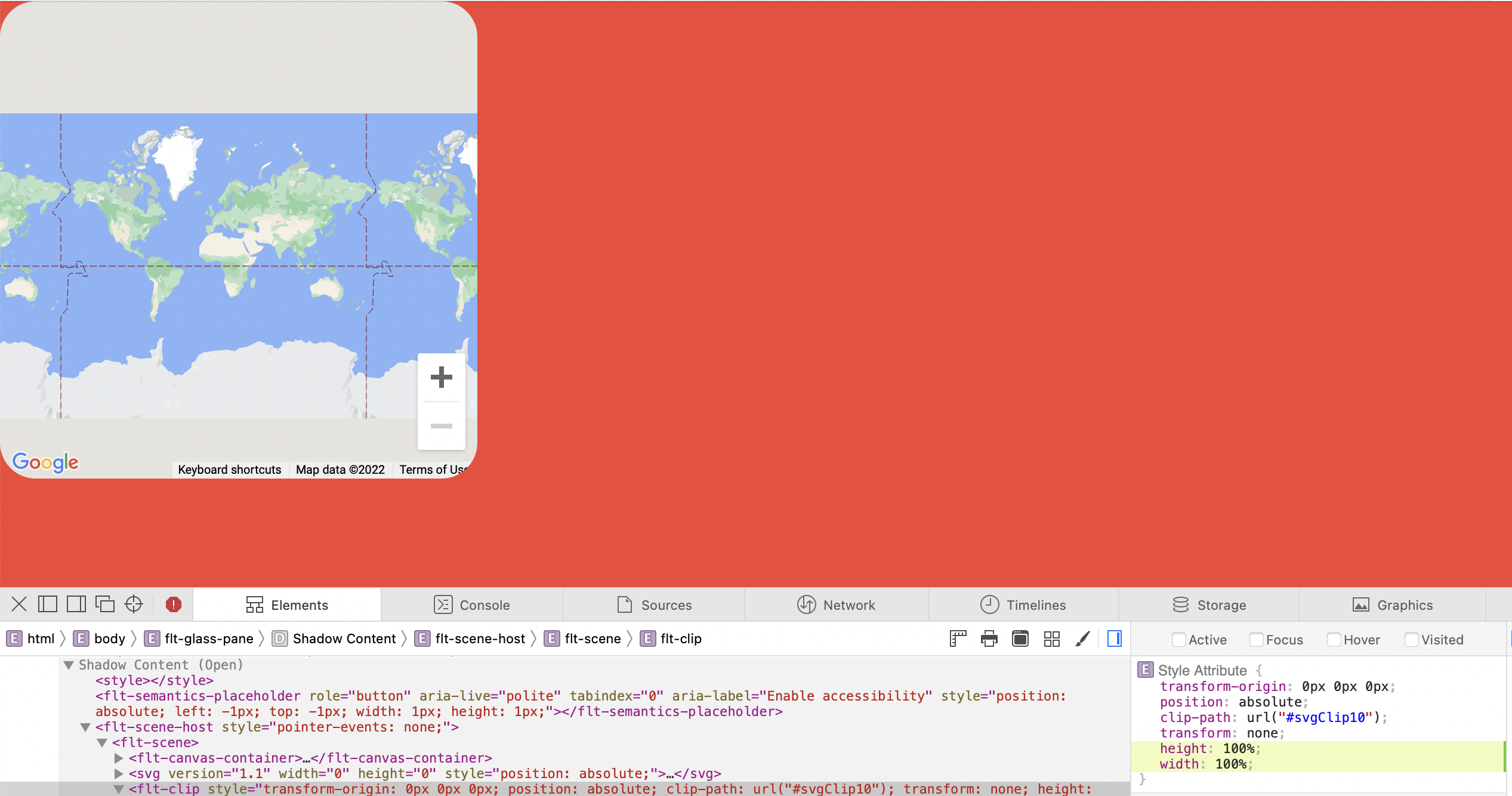Zoom in the map with the plus button
The image size is (1512, 796).
(x=441, y=377)
